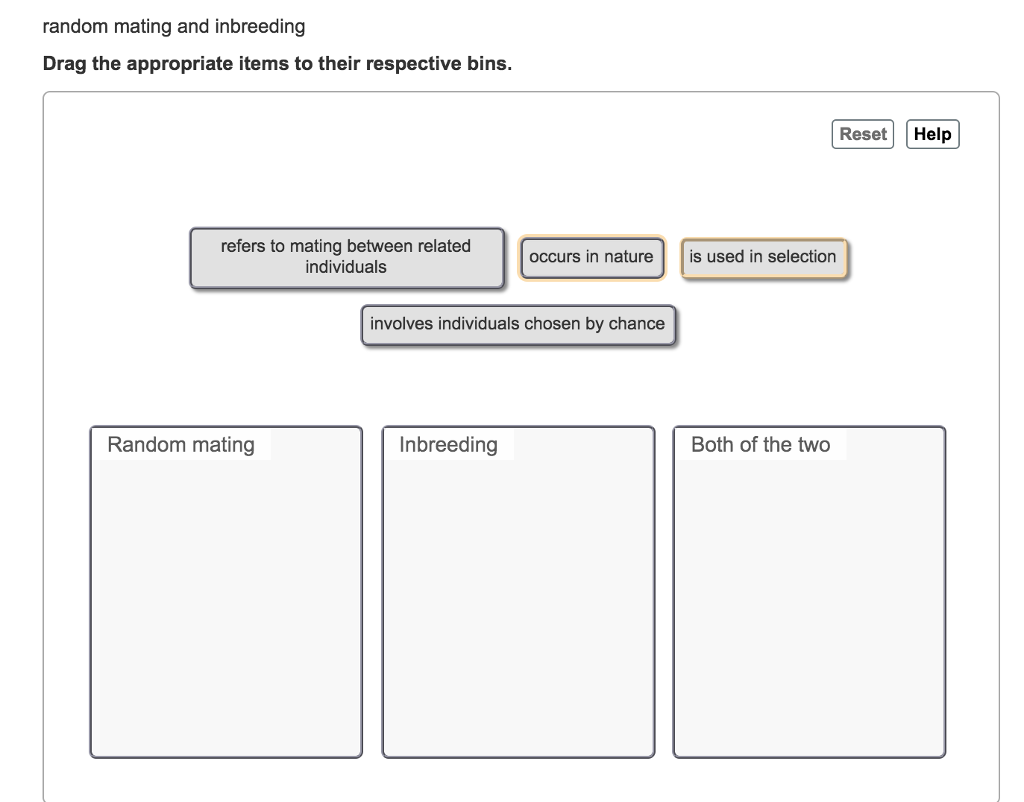
Task: Open the Help button
Action: tap(932, 134)
